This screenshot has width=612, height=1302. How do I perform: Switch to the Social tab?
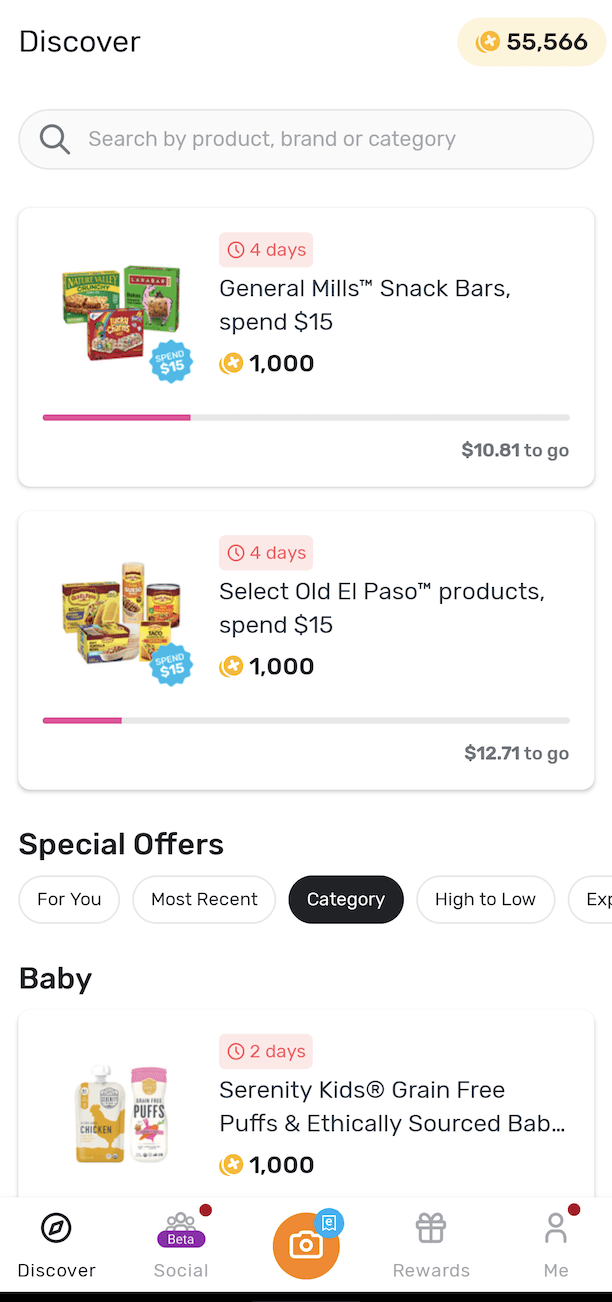click(x=181, y=1245)
